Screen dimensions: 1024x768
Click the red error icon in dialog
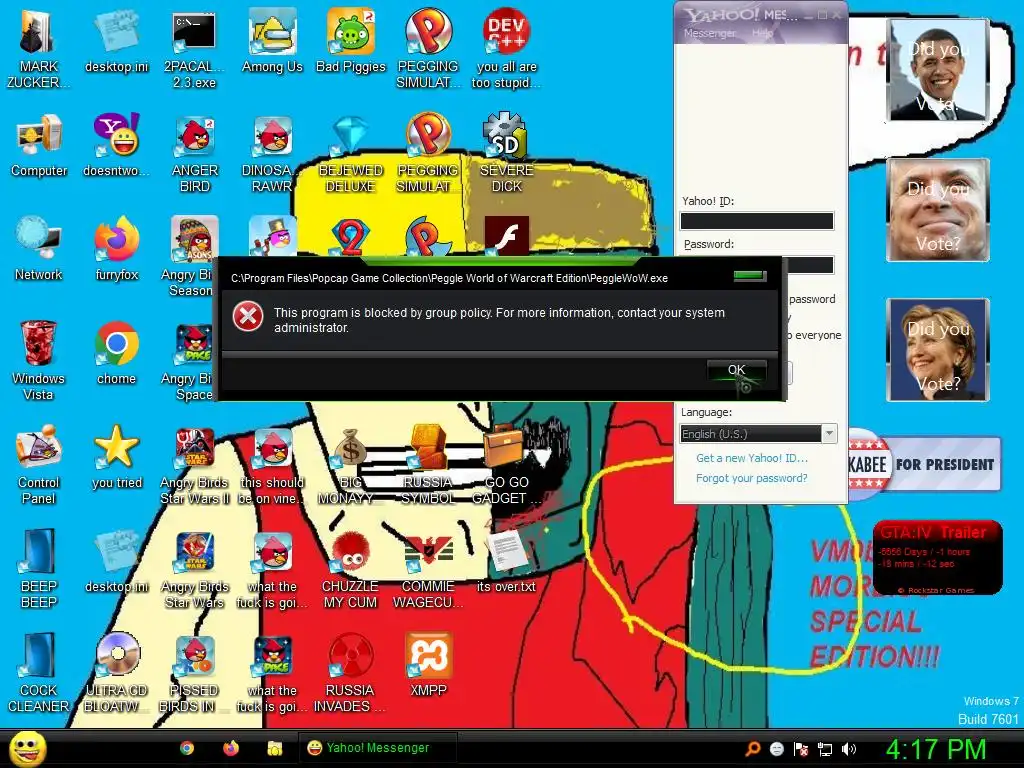tap(248, 317)
